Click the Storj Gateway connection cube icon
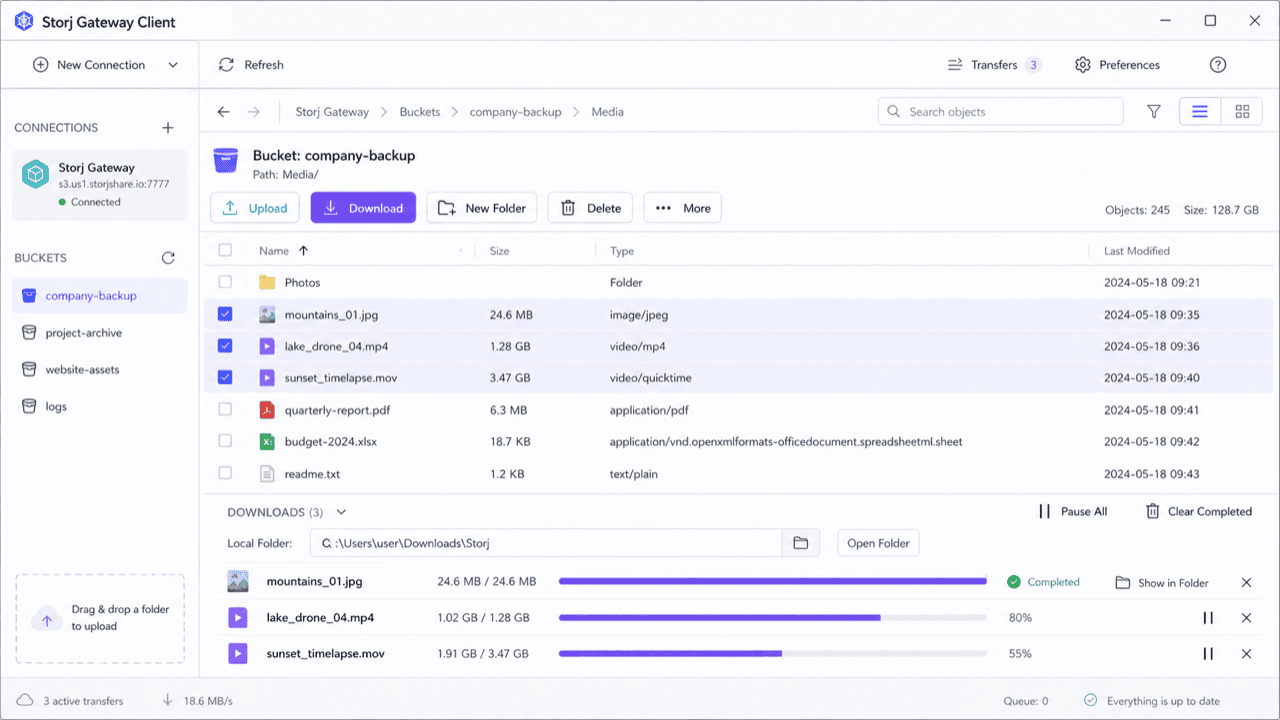Screen dimensions: 1280x720 (x=36, y=174)
